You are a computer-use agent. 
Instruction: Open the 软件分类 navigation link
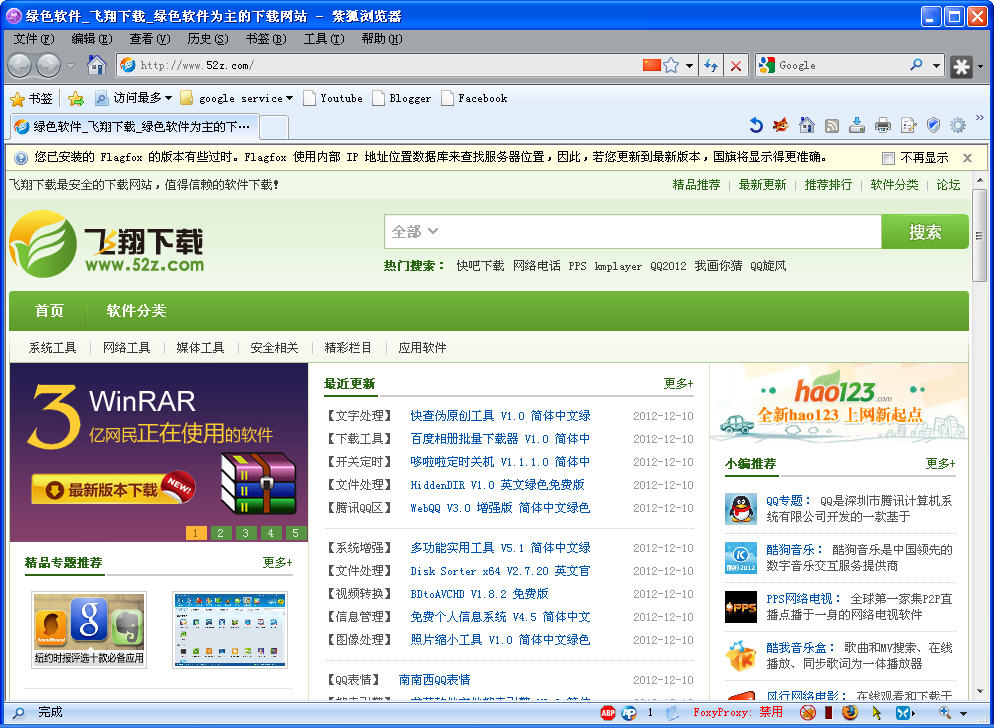click(x=136, y=311)
